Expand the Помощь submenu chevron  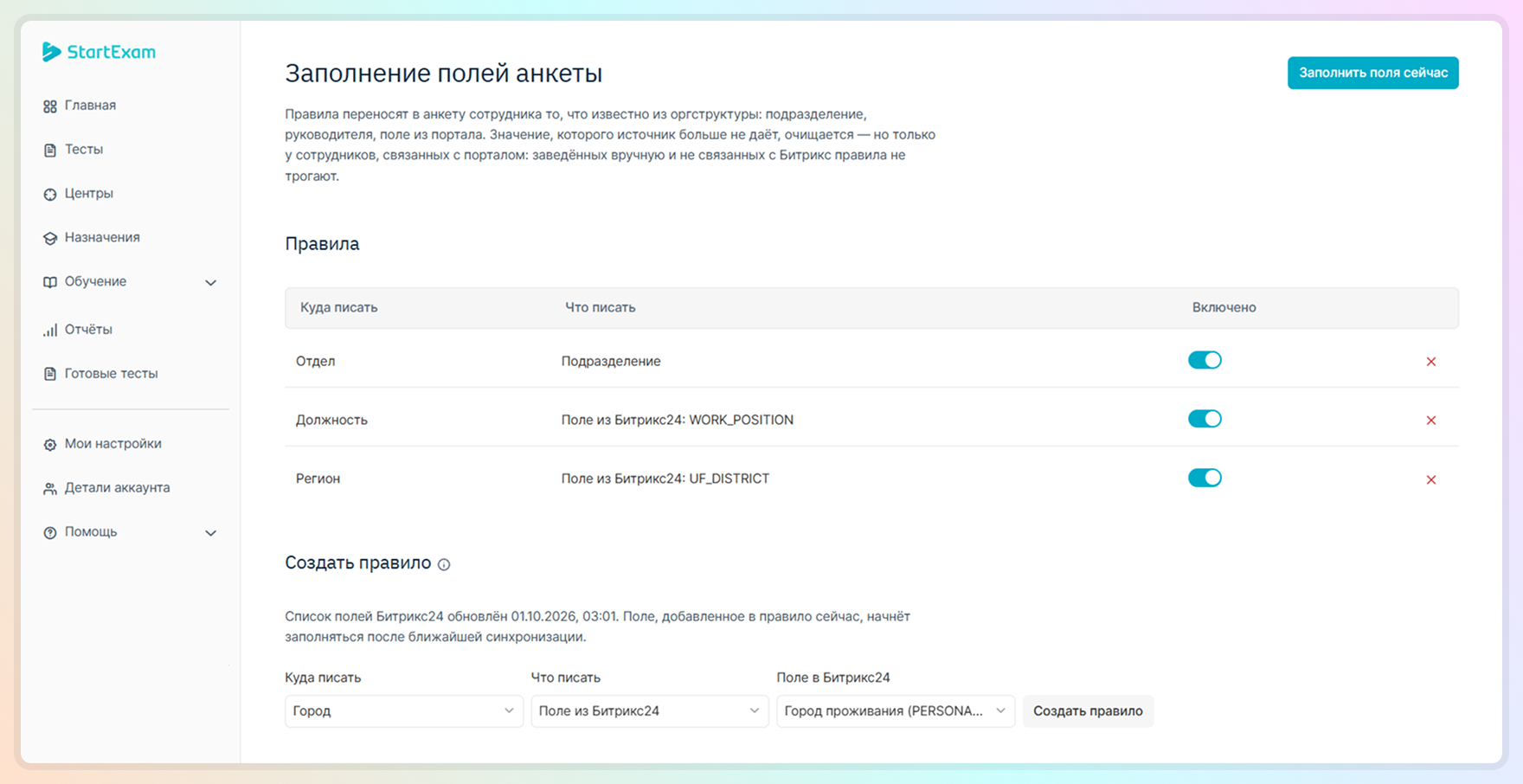[x=210, y=533]
